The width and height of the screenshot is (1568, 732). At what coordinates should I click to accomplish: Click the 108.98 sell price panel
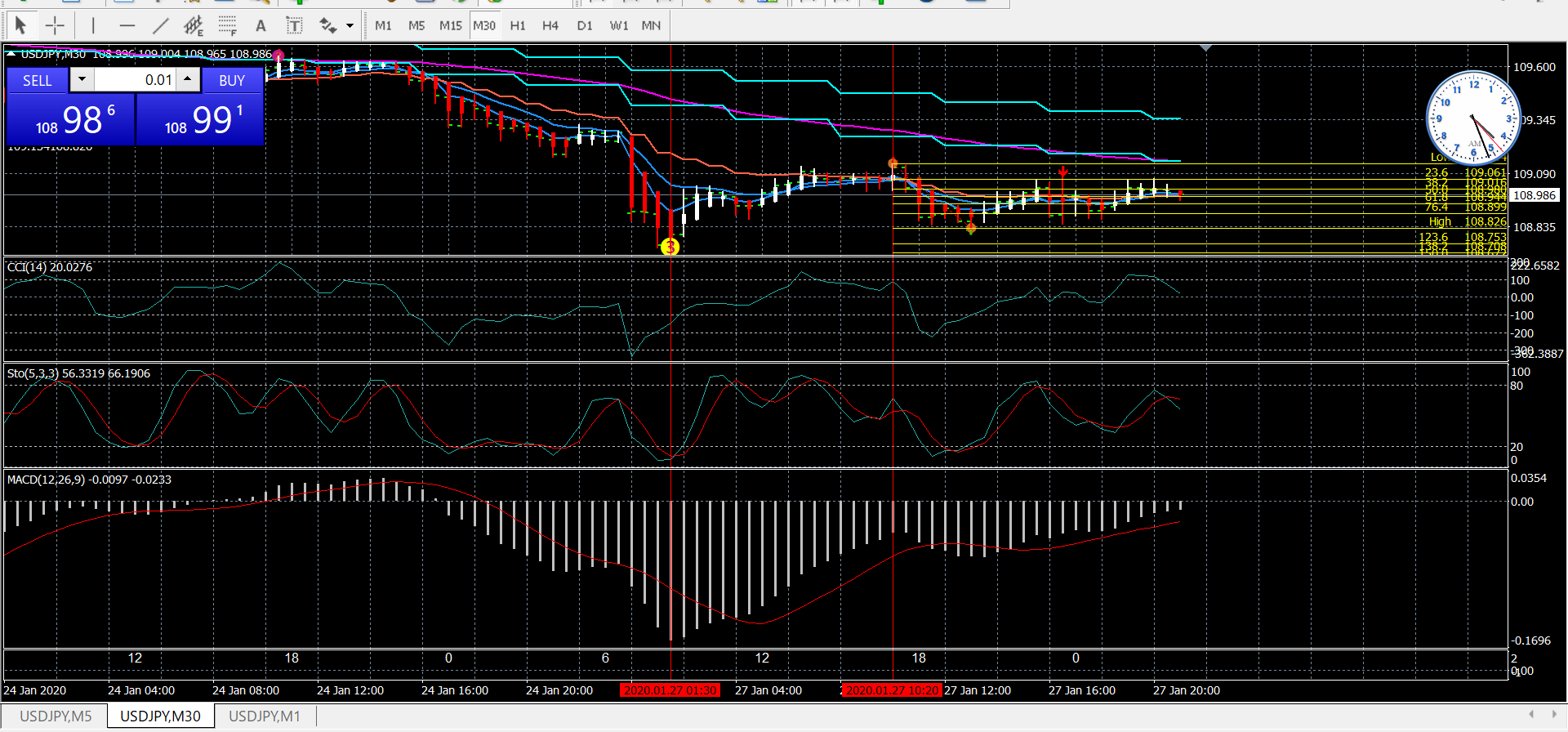(x=71, y=119)
